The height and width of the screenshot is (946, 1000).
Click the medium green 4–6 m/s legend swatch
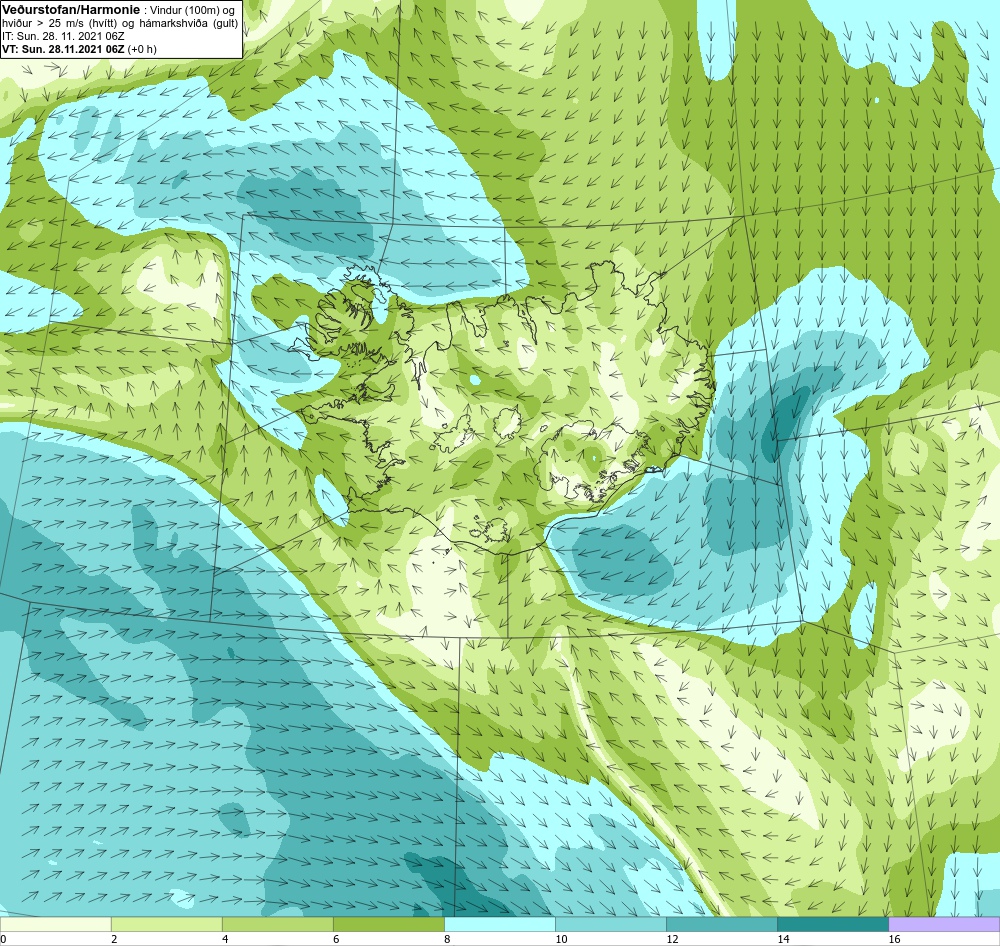click(278, 924)
